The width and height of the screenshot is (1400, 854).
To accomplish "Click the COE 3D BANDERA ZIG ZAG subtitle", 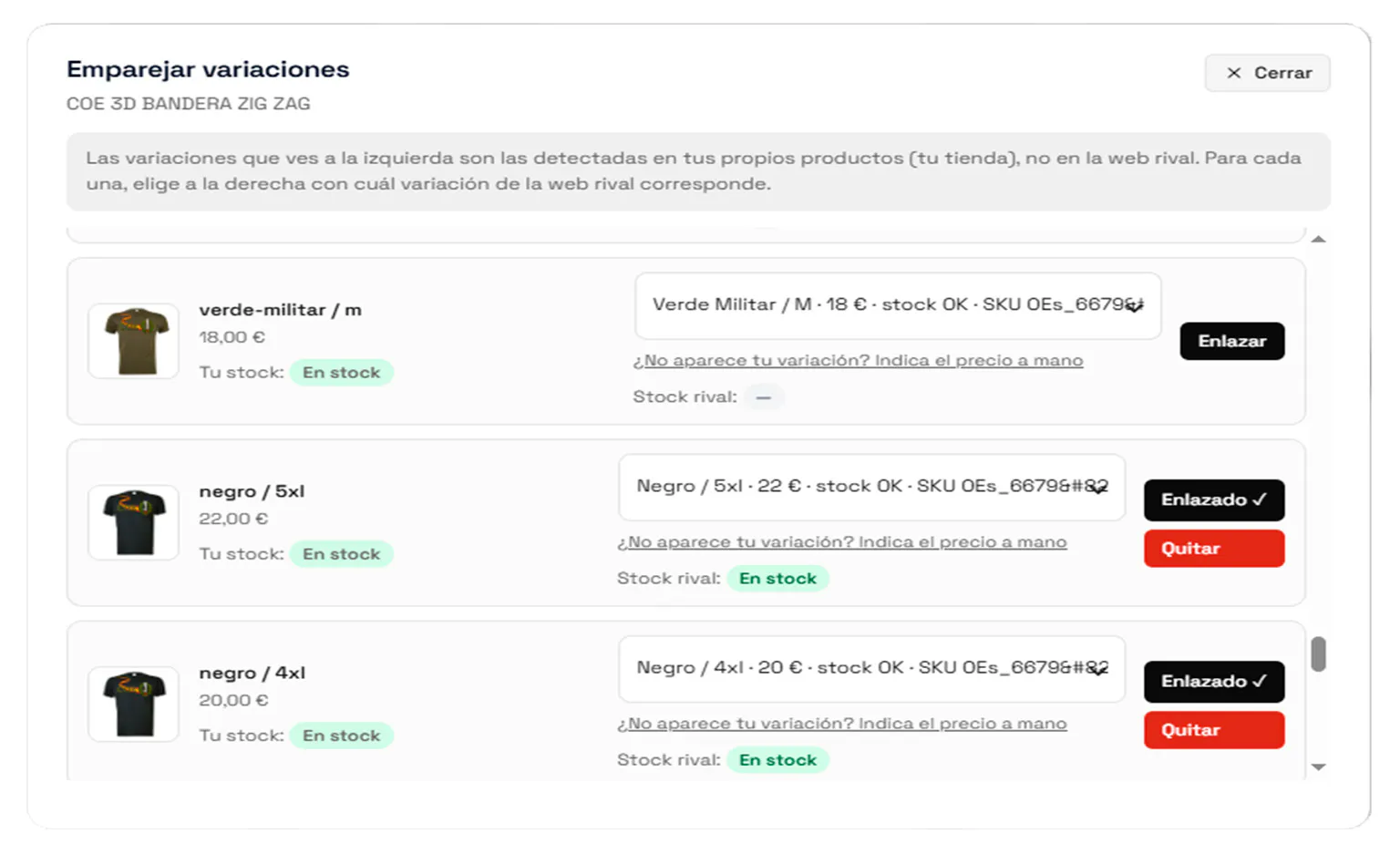I will [189, 104].
